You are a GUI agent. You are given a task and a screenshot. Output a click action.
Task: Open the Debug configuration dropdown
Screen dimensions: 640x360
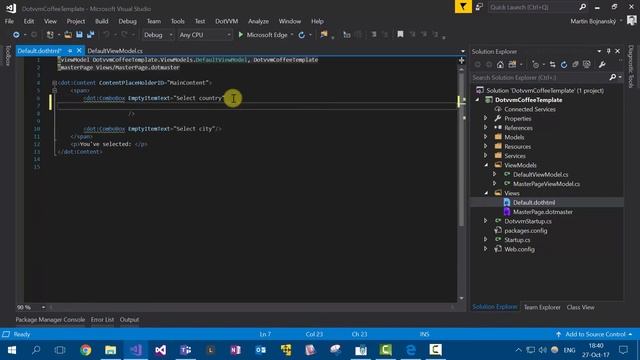pos(158,35)
